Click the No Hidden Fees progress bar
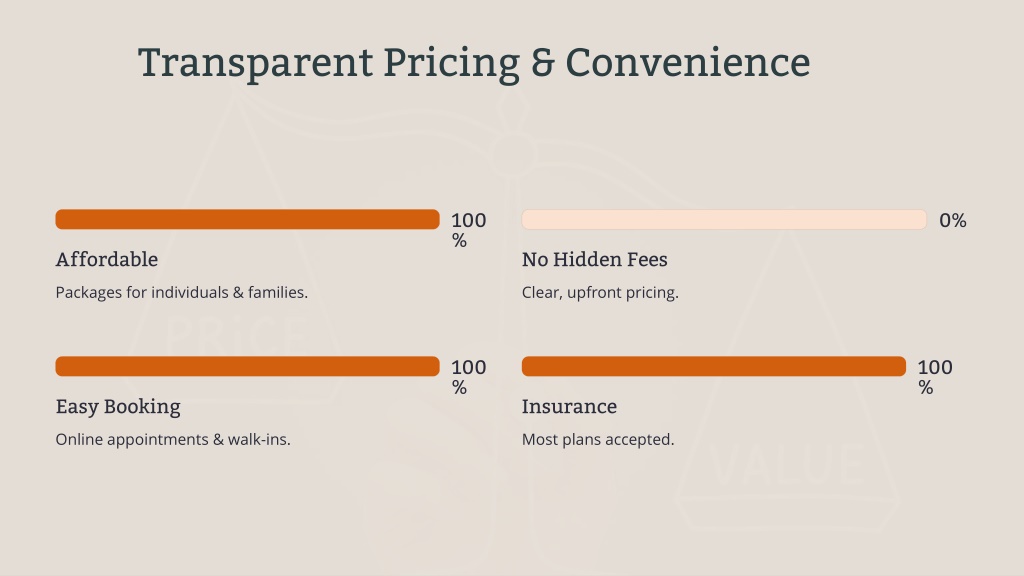 (724, 219)
